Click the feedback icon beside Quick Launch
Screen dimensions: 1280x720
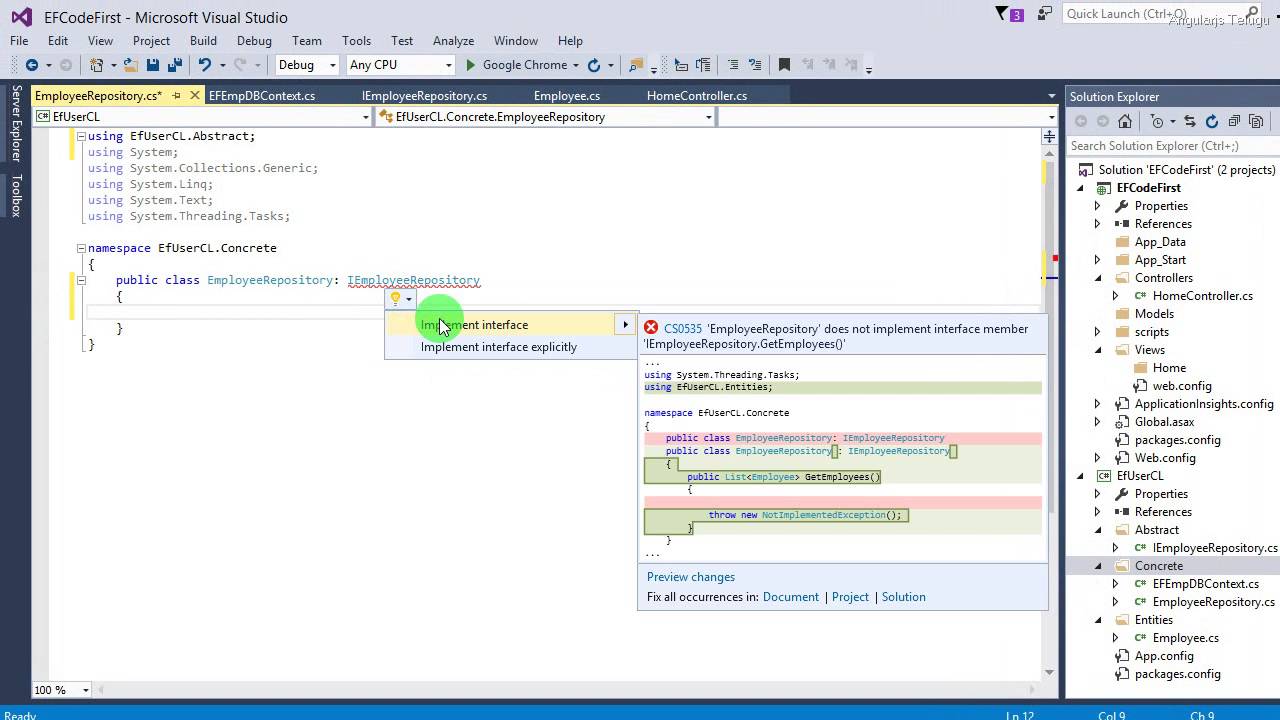point(1045,14)
